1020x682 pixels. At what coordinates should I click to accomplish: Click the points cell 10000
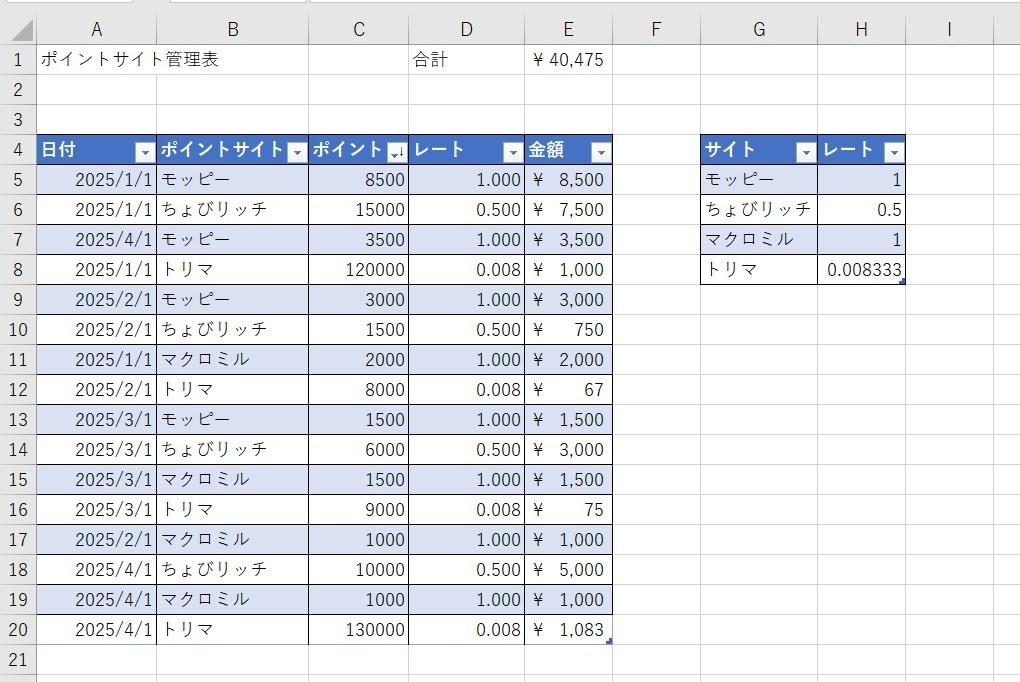coord(358,569)
